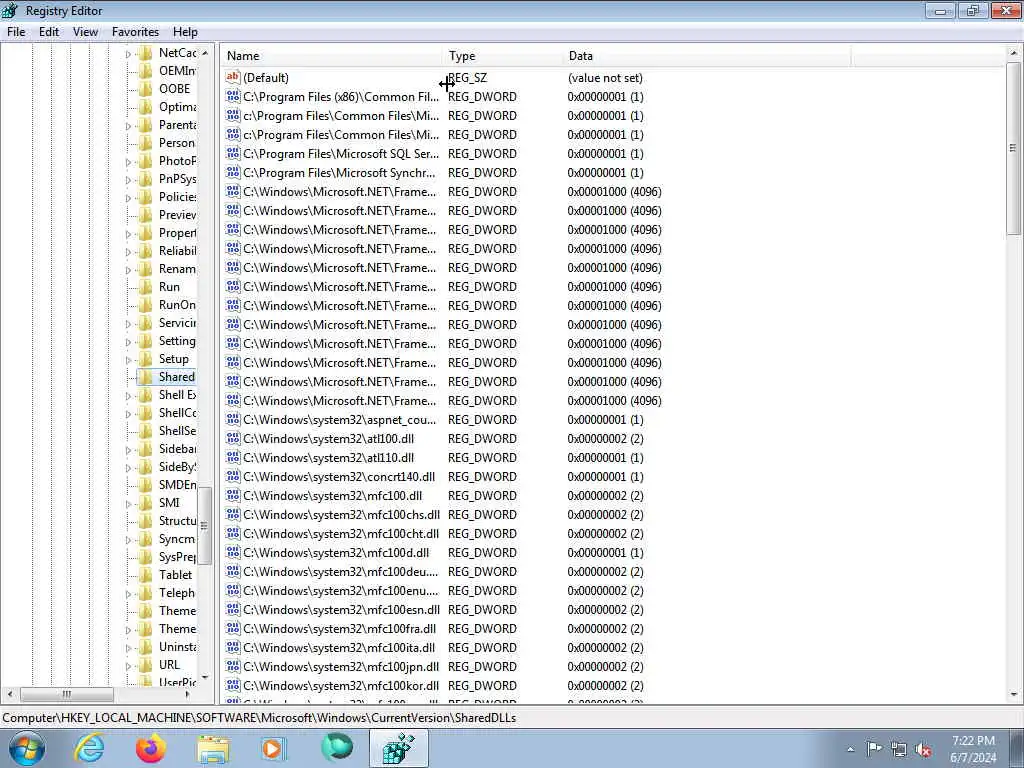This screenshot has height=768, width=1024.
Task: Click REG_SZ type of the Default value
Action: click(x=468, y=78)
